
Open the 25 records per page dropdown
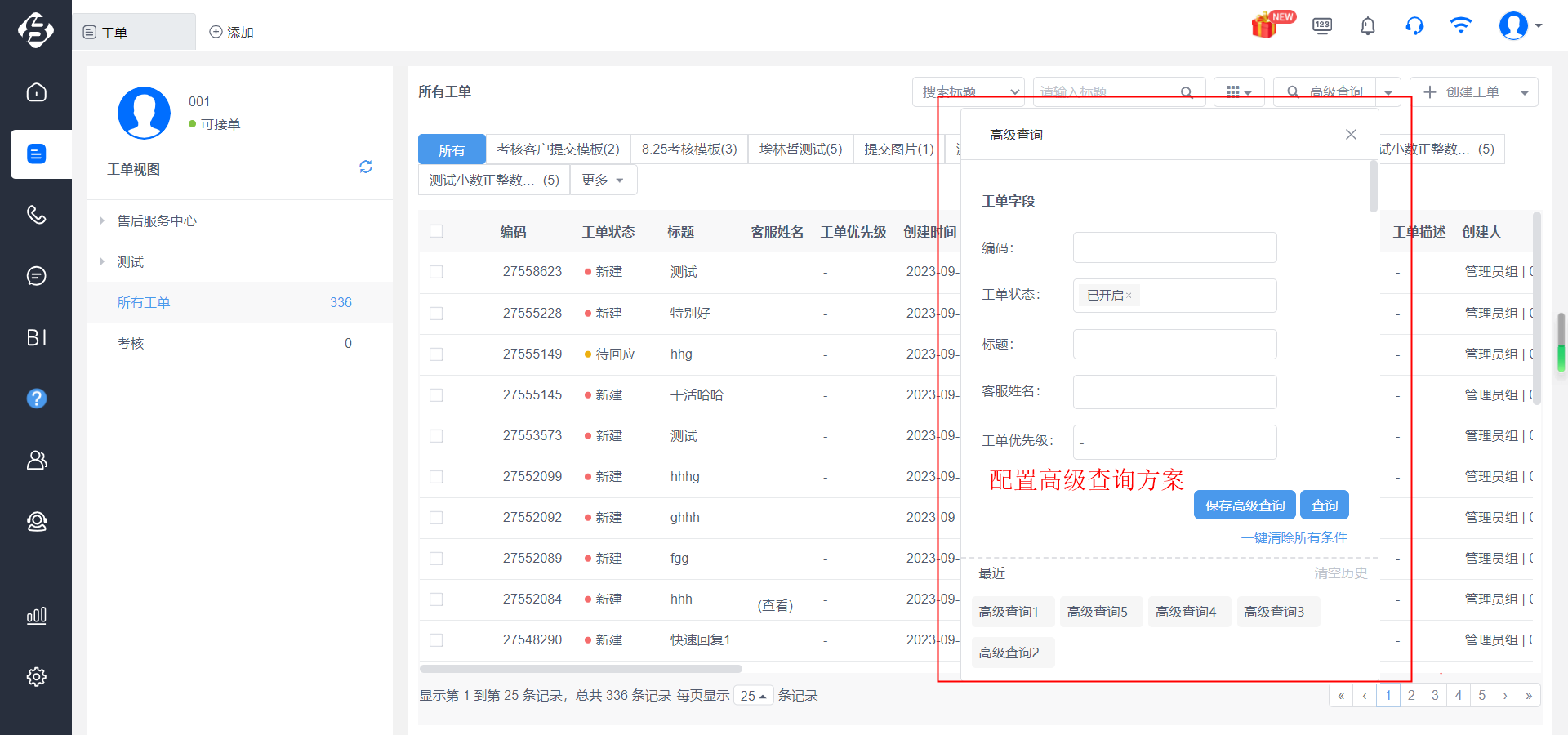753,696
